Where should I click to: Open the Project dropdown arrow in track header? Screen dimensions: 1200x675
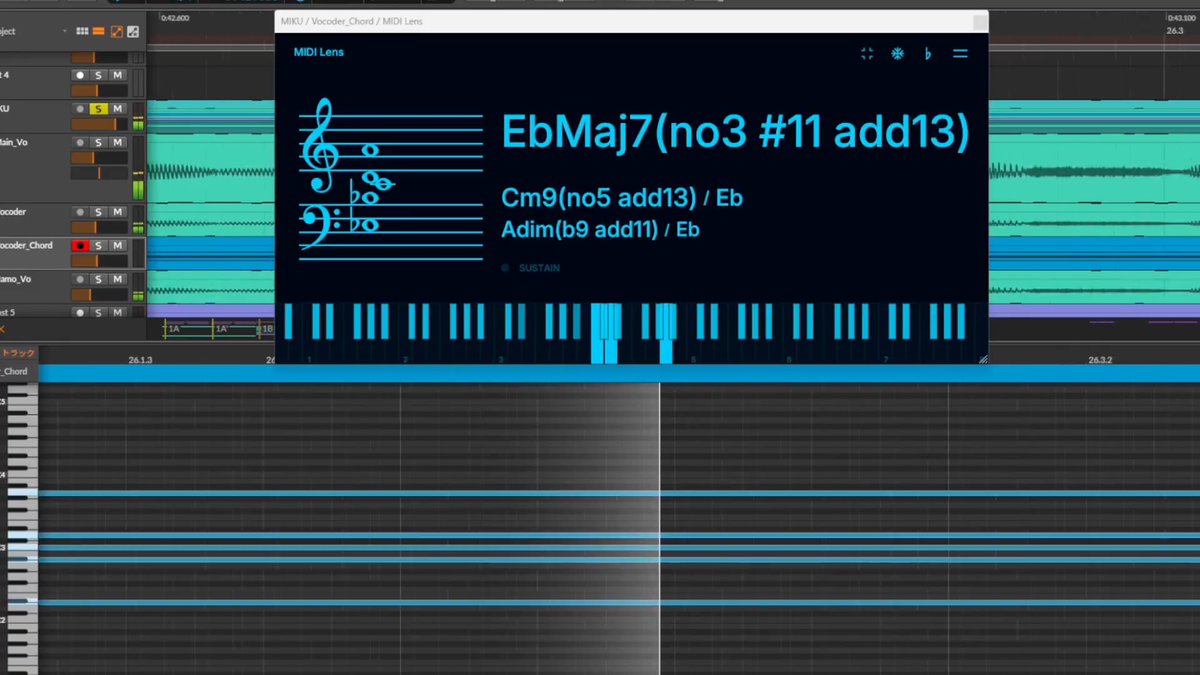(x=65, y=32)
